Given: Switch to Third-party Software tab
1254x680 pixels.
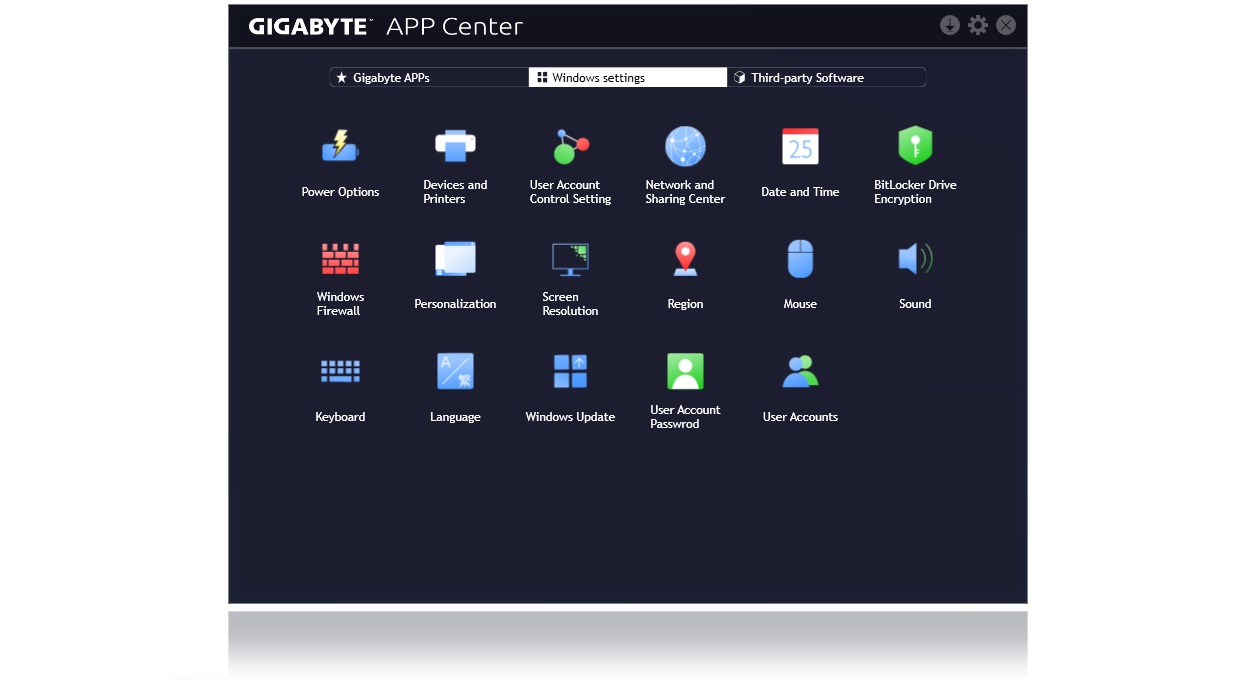Looking at the screenshot, I should pyautogui.click(x=826, y=77).
